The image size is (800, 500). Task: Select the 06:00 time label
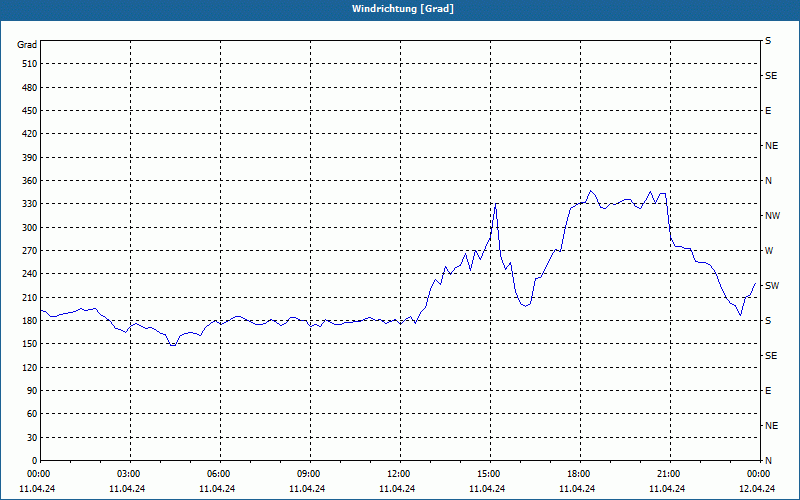point(220,474)
